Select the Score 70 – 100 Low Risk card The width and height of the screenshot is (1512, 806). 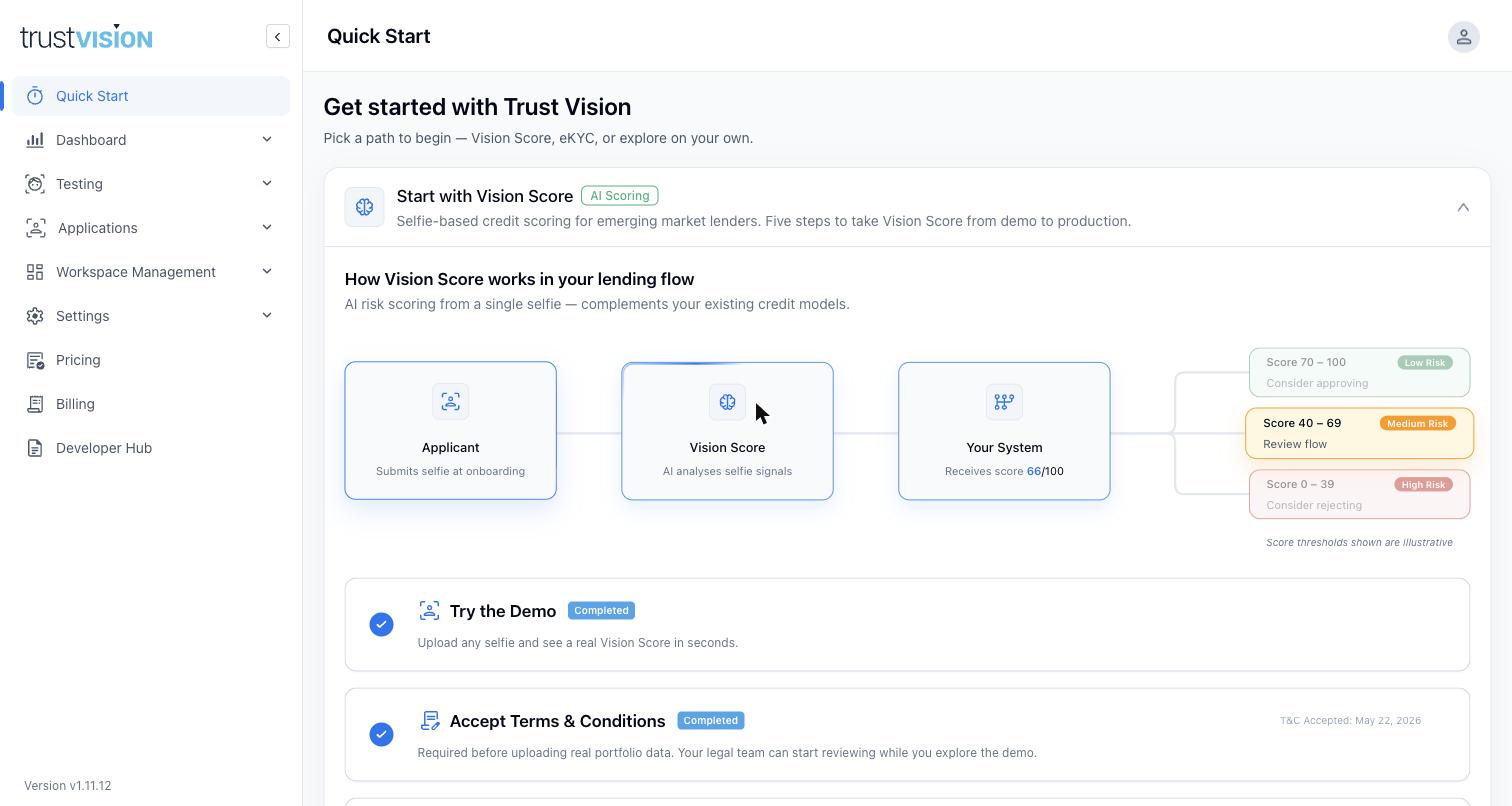1360,372
